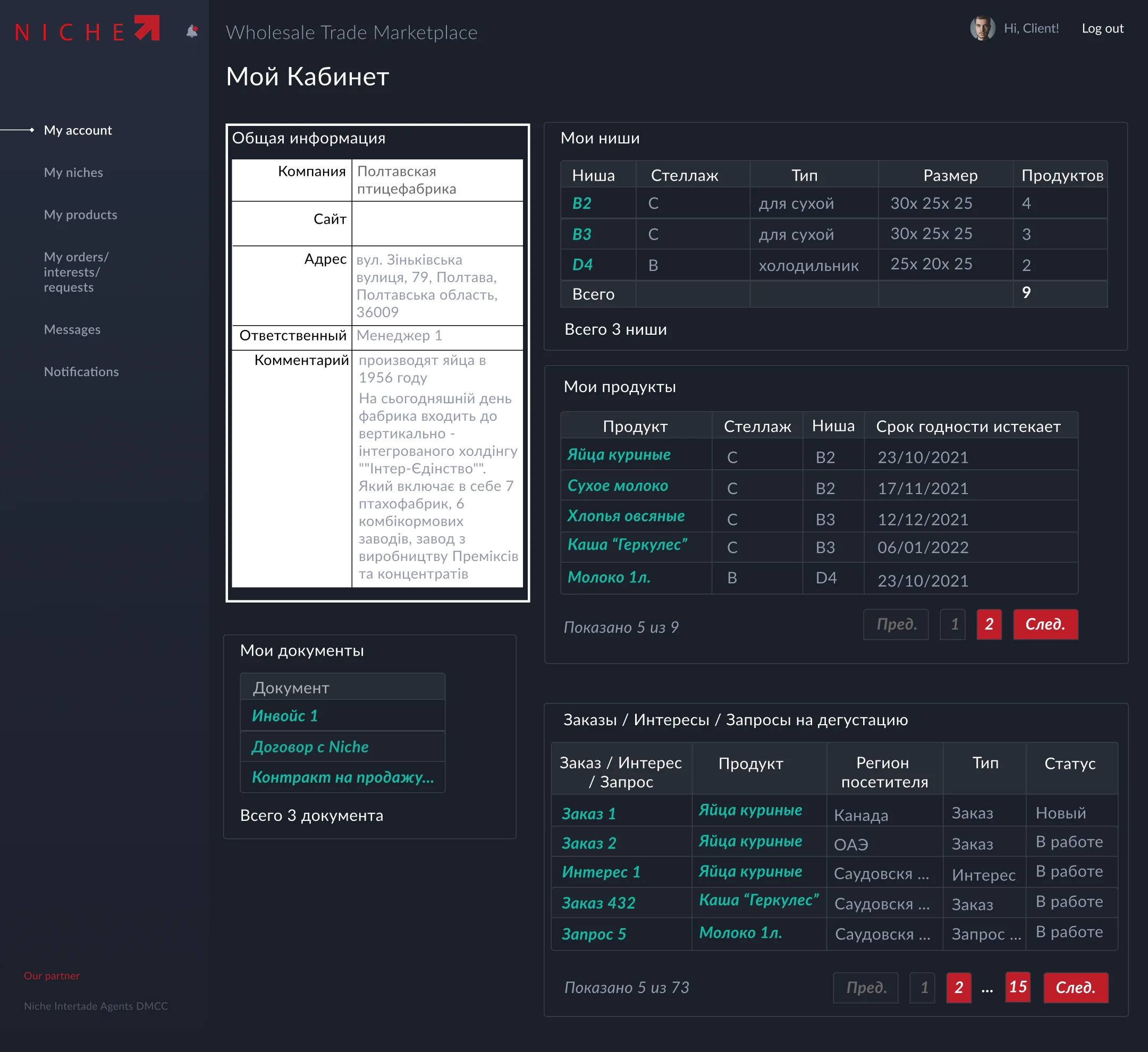The width and height of the screenshot is (1148, 1052).
Task: Go to My products menu item
Action: (x=80, y=215)
